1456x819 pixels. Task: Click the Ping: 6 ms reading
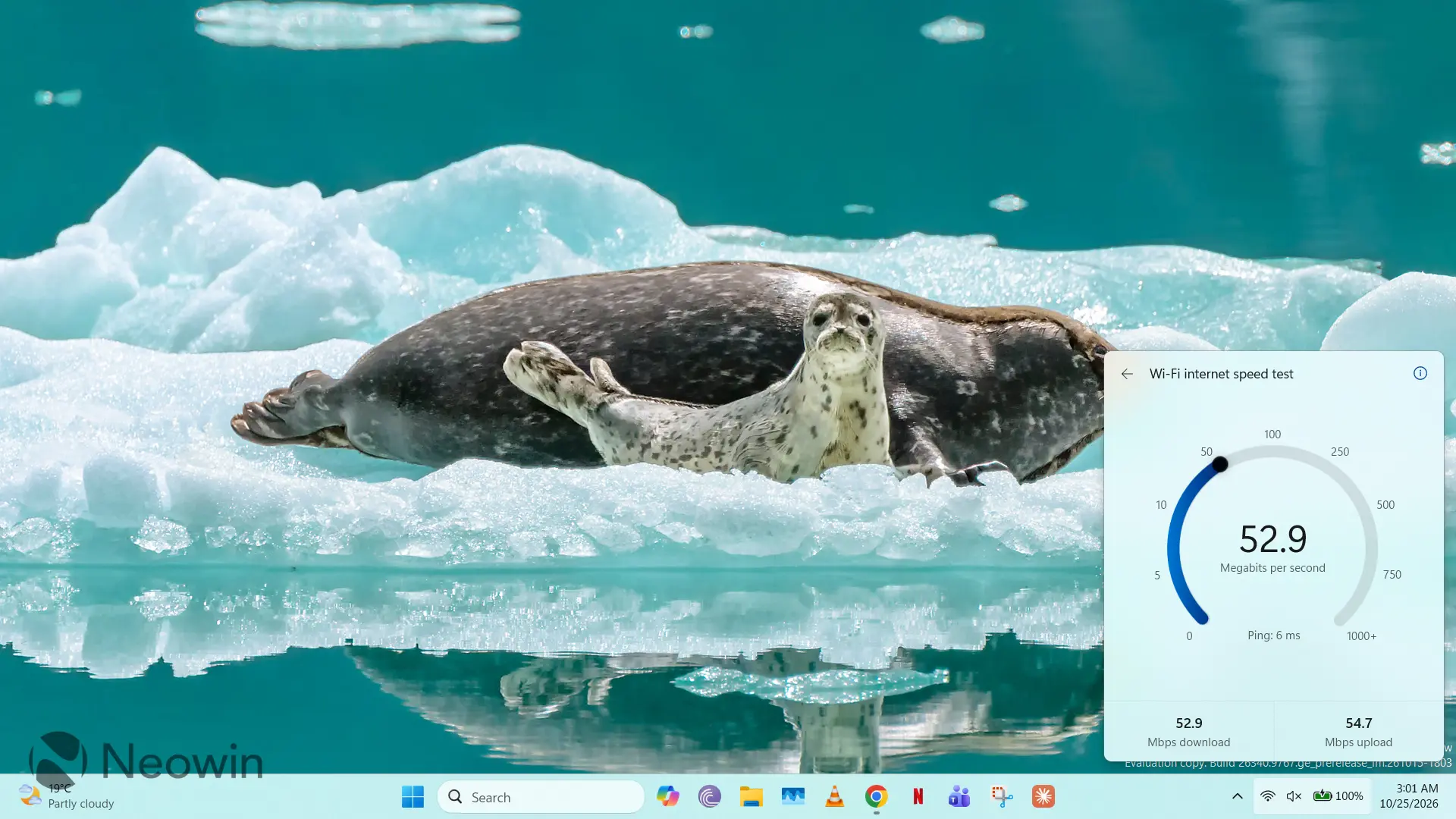point(1273,635)
